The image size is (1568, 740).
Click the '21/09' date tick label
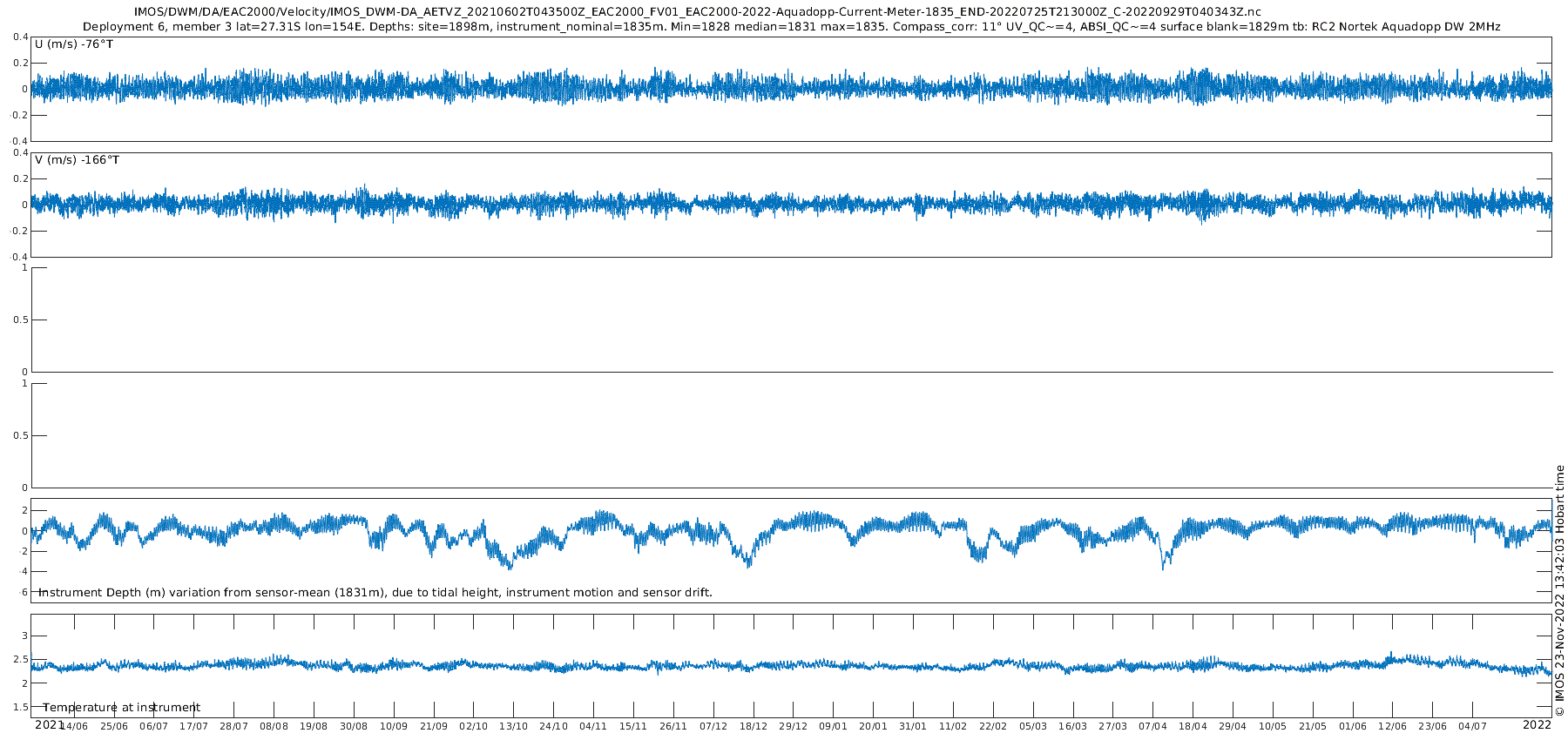pyautogui.click(x=434, y=726)
